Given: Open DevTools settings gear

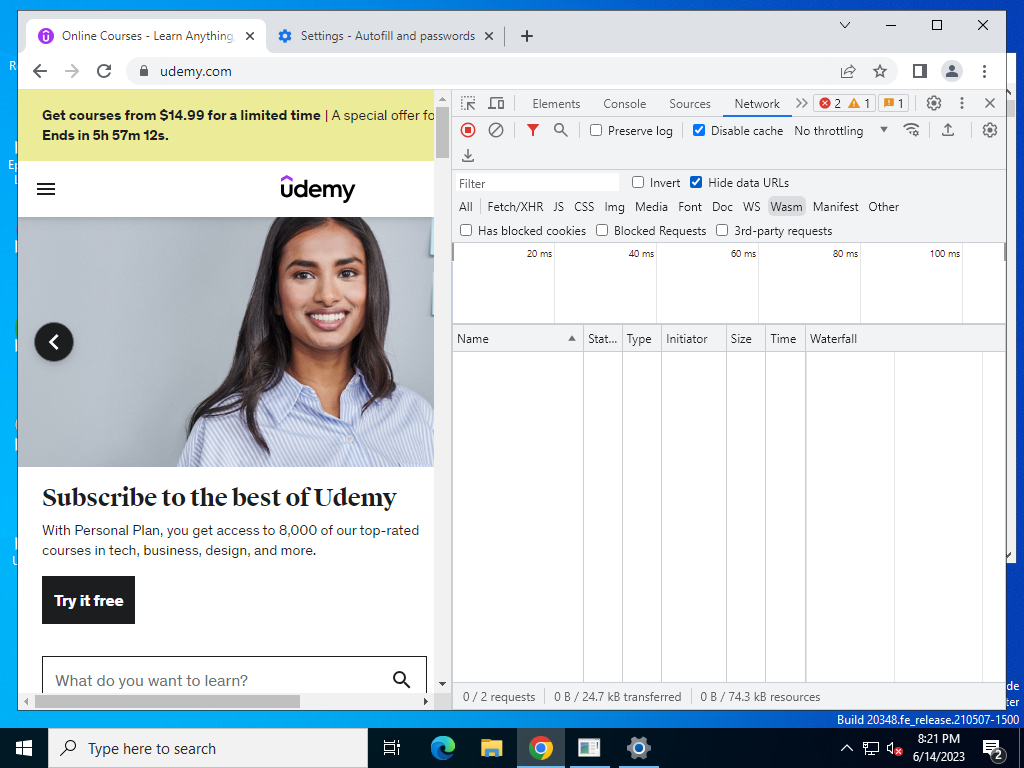Looking at the screenshot, I should click(x=934, y=103).
